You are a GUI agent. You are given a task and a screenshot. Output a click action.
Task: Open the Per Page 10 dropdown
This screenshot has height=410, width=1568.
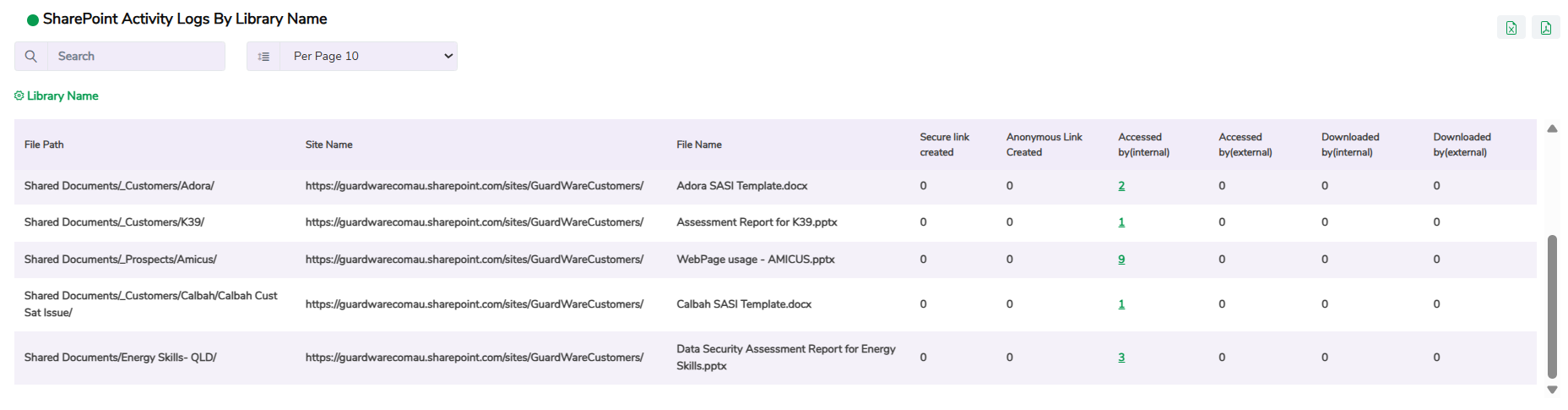[368, 57]
